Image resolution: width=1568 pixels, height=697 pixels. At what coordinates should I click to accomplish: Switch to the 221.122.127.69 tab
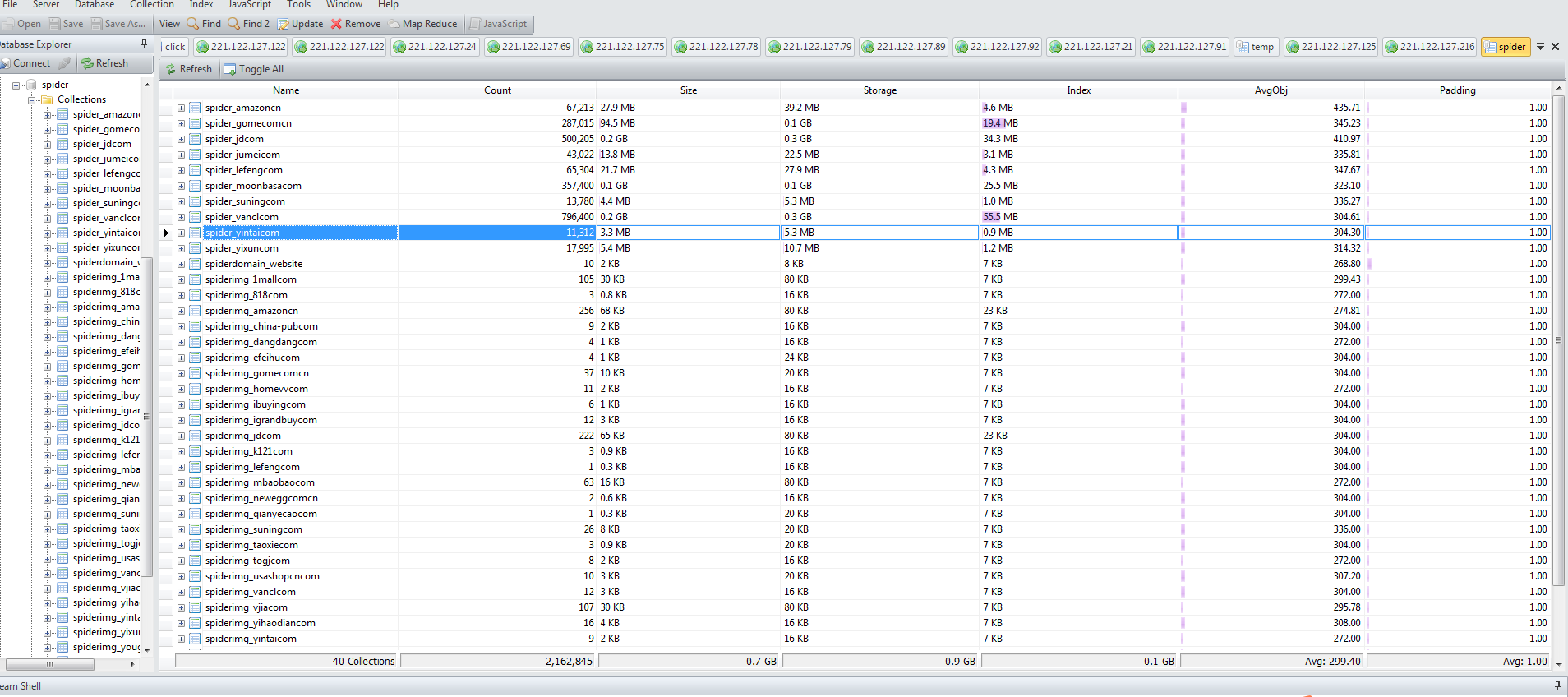(528, 47)
